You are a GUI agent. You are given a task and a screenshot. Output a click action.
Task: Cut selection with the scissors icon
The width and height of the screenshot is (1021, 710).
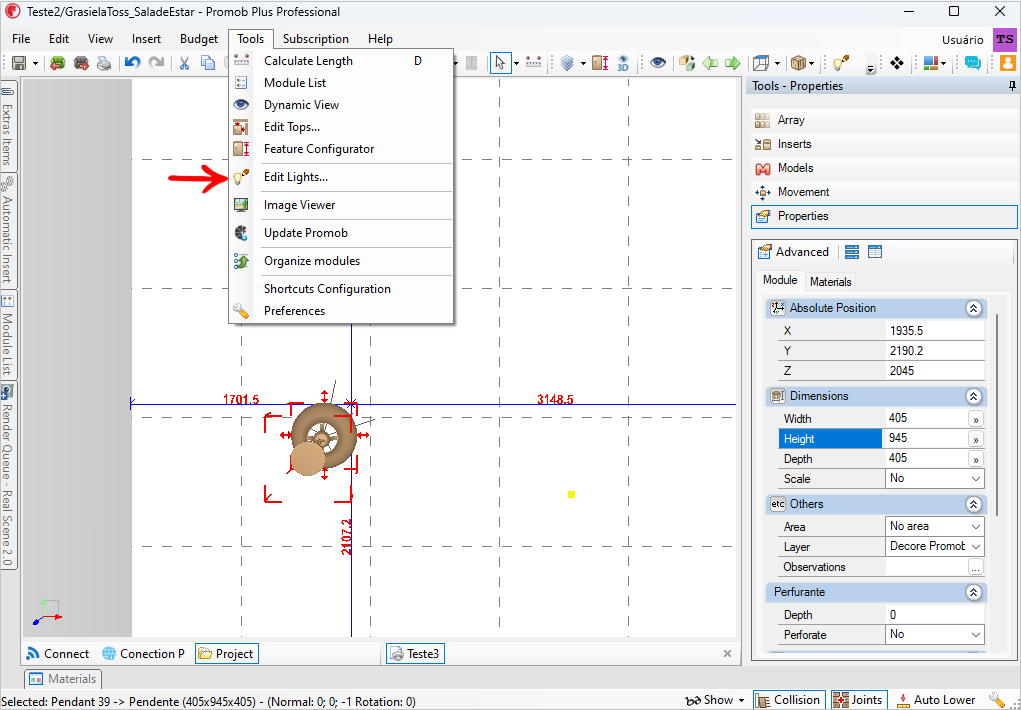click(x=184, y=63)
